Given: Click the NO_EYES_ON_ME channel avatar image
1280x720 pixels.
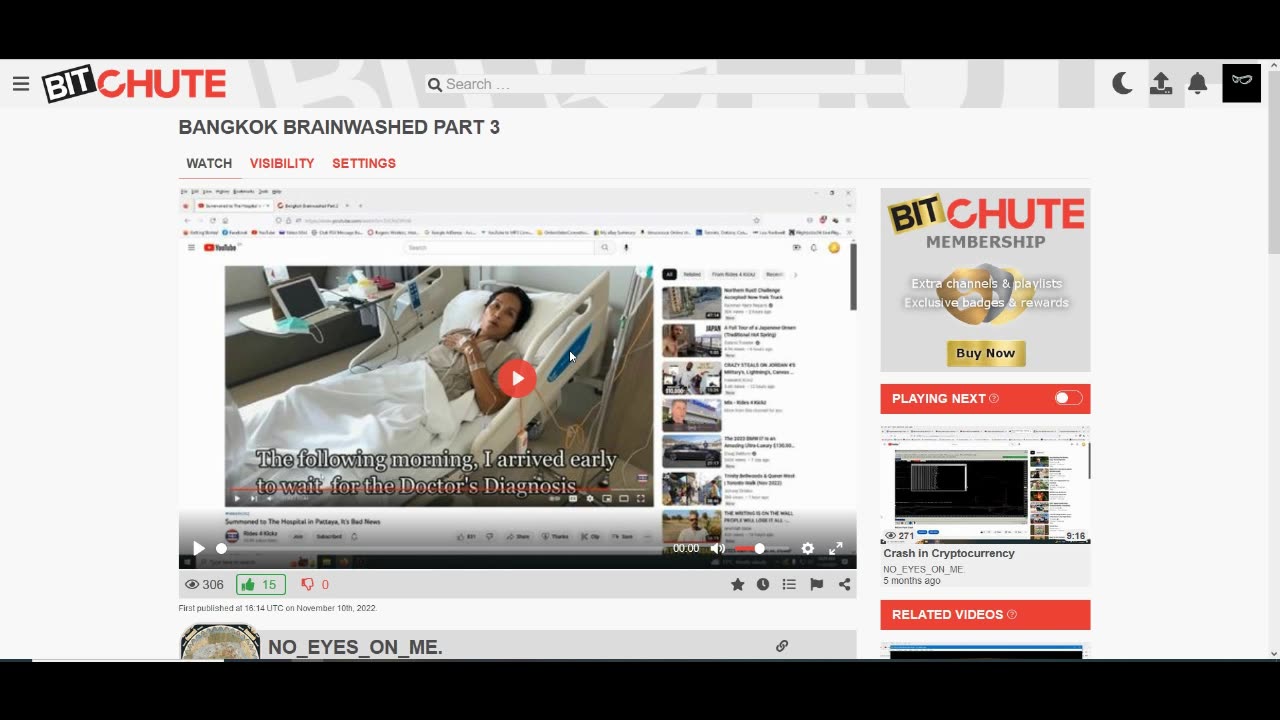Looking at the screenshot, I should (220, 642).
